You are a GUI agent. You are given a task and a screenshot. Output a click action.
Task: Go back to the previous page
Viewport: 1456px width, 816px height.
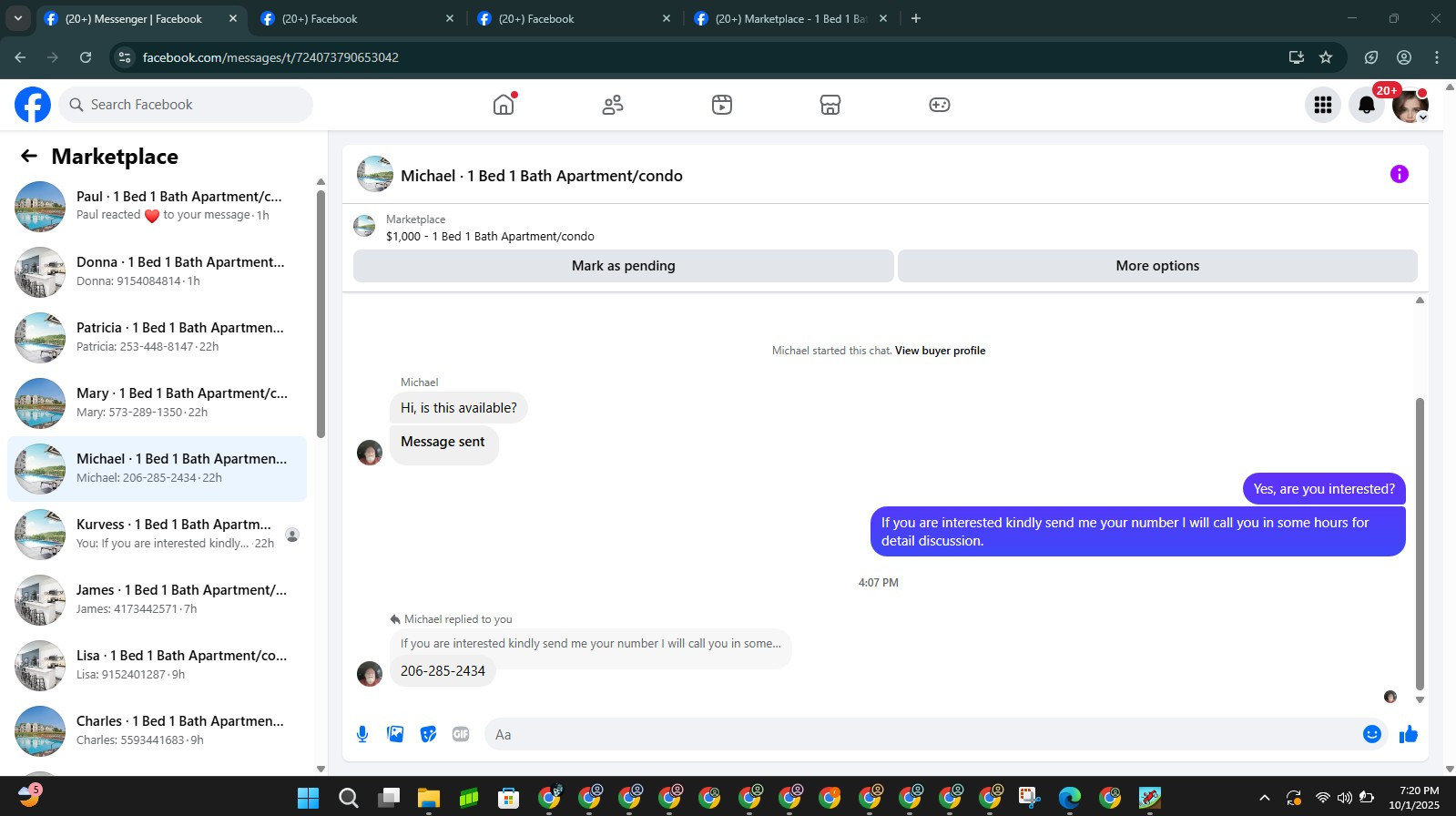pyautogui.click(x=20, y=57)
